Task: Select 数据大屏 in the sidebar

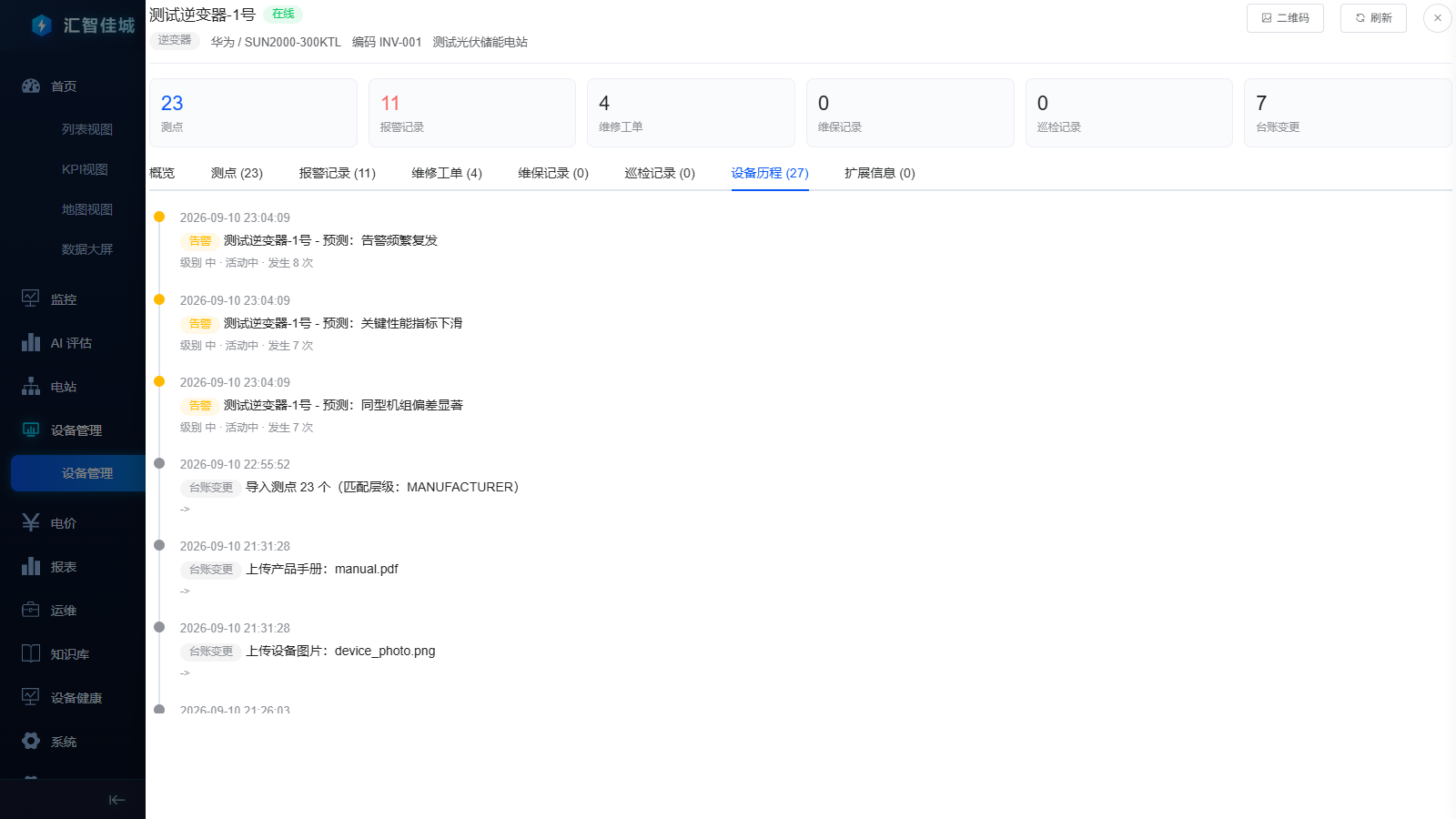Action: (x=87, y=249)
